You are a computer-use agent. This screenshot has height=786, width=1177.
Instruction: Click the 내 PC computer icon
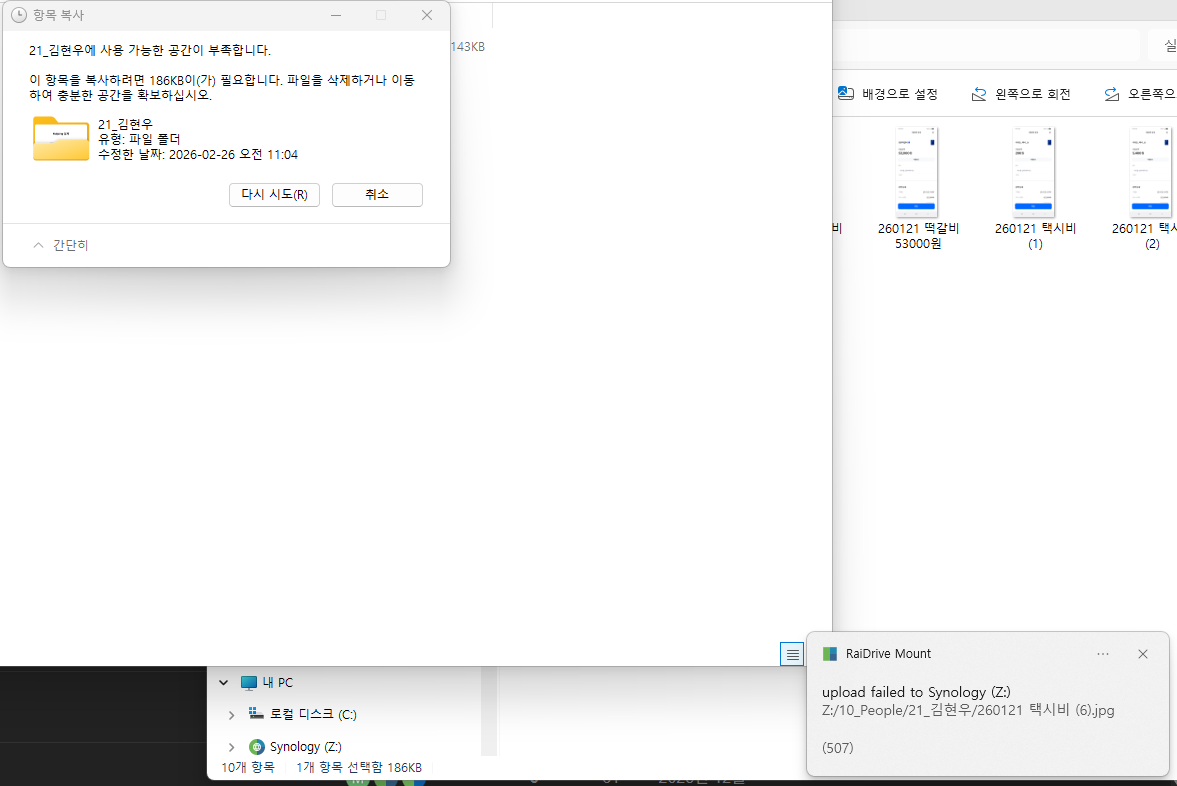pos(249,682)
